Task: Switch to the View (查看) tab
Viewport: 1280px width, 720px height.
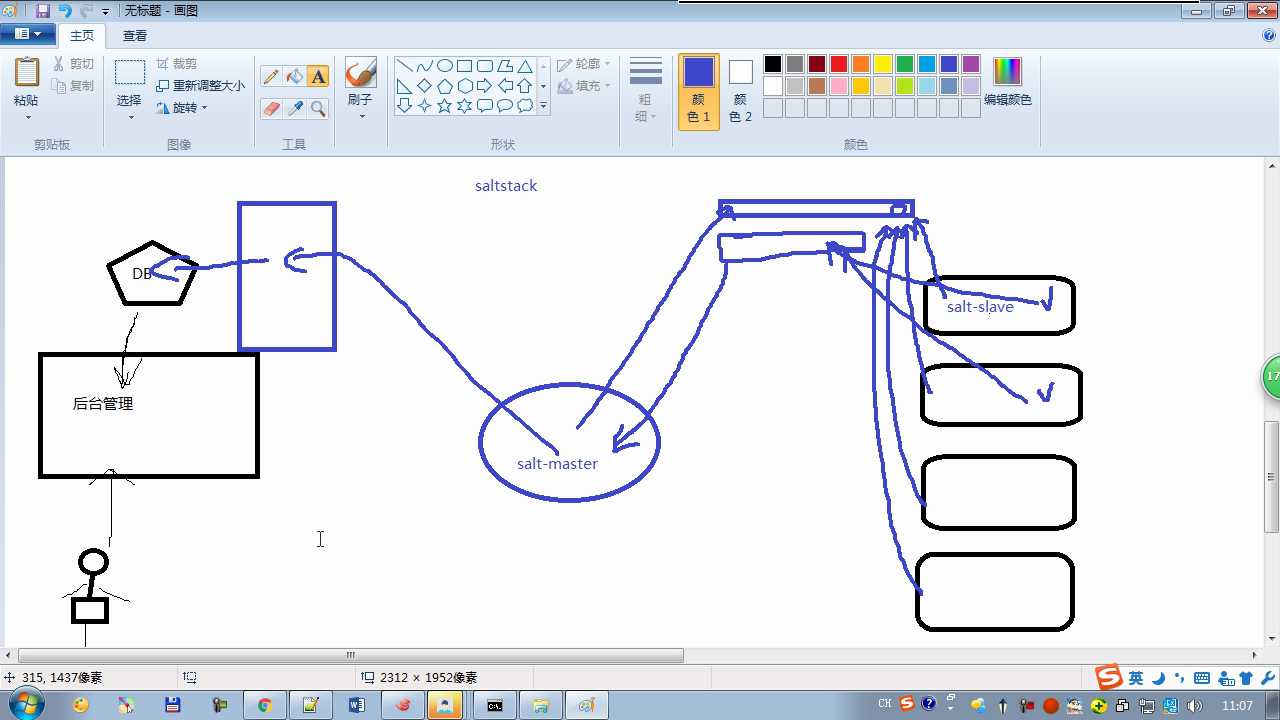Action: point(135,36)
